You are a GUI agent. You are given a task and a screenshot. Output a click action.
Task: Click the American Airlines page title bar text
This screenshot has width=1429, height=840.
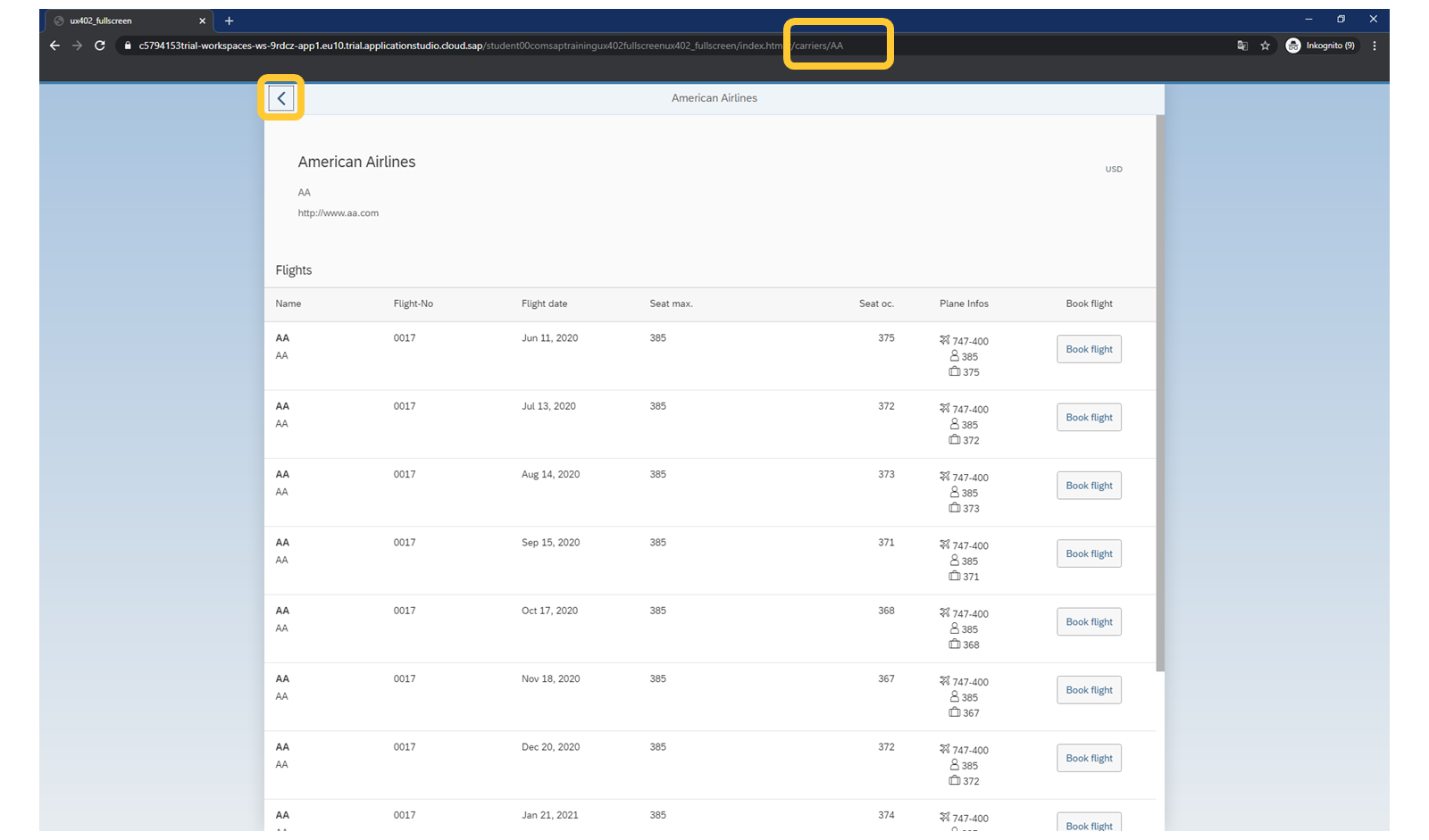point(714,98)
